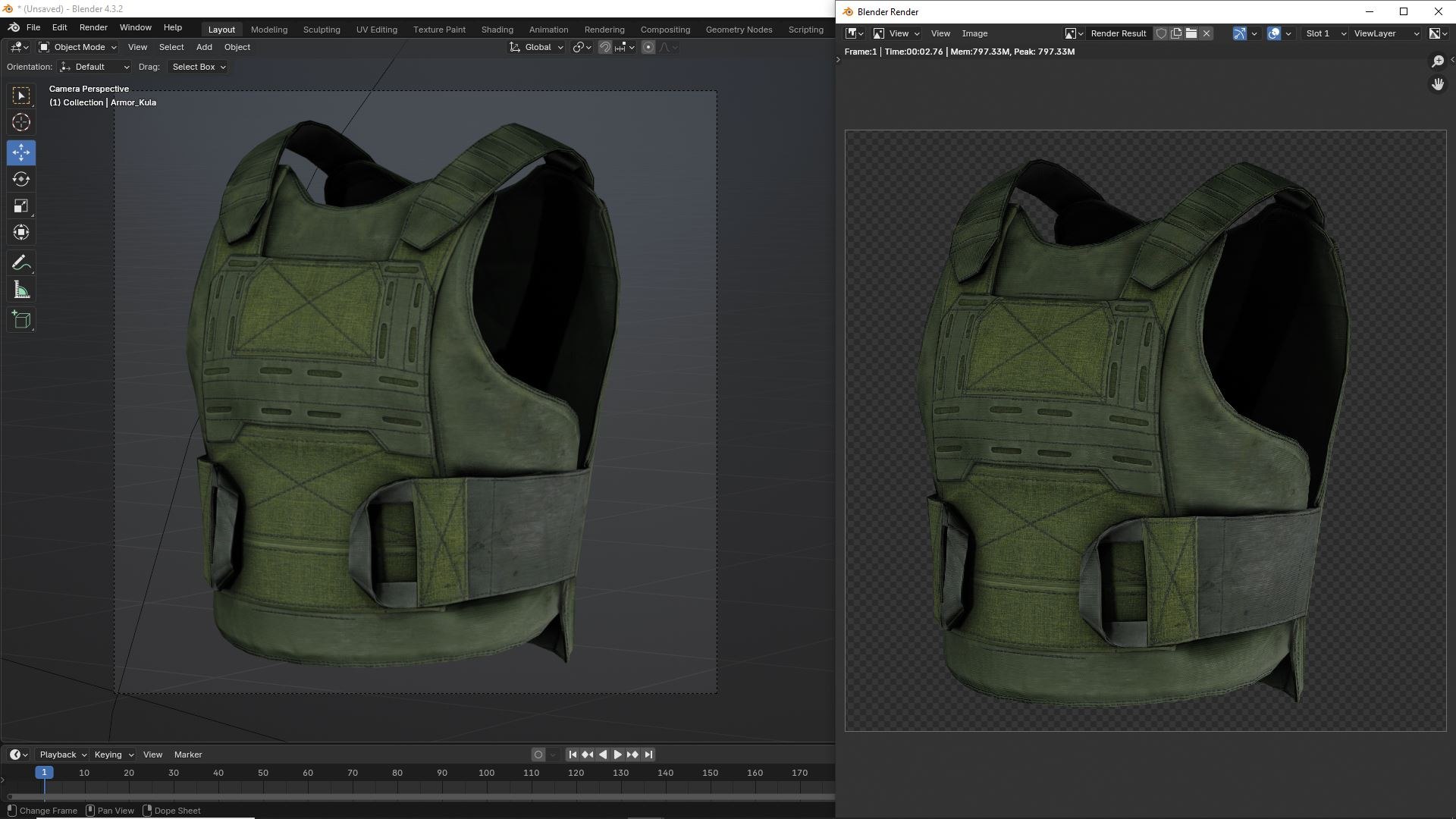Viewport: 1456px width, 819px height.
Task: Toggle snapping magnet in 3D viewport header
Action: [x=604, y=47]
